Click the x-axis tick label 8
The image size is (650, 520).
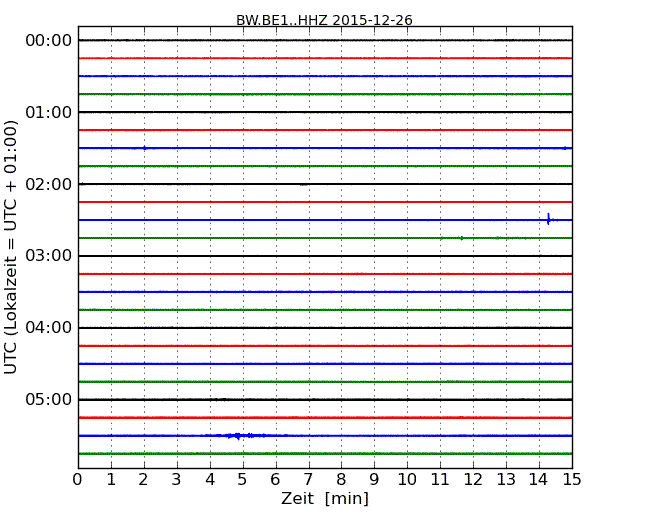coord(341,480)
